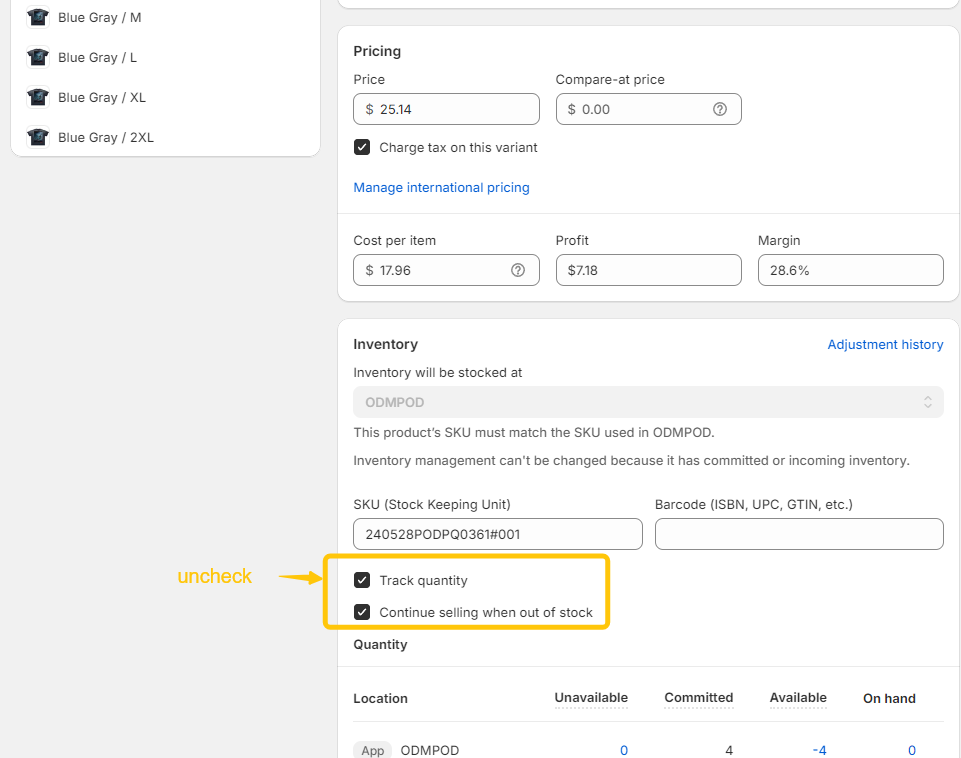This screenshot has width=961, height=758.
Task: Select the Blue Gray / 2XL variant
Action: tap(106, 138)
